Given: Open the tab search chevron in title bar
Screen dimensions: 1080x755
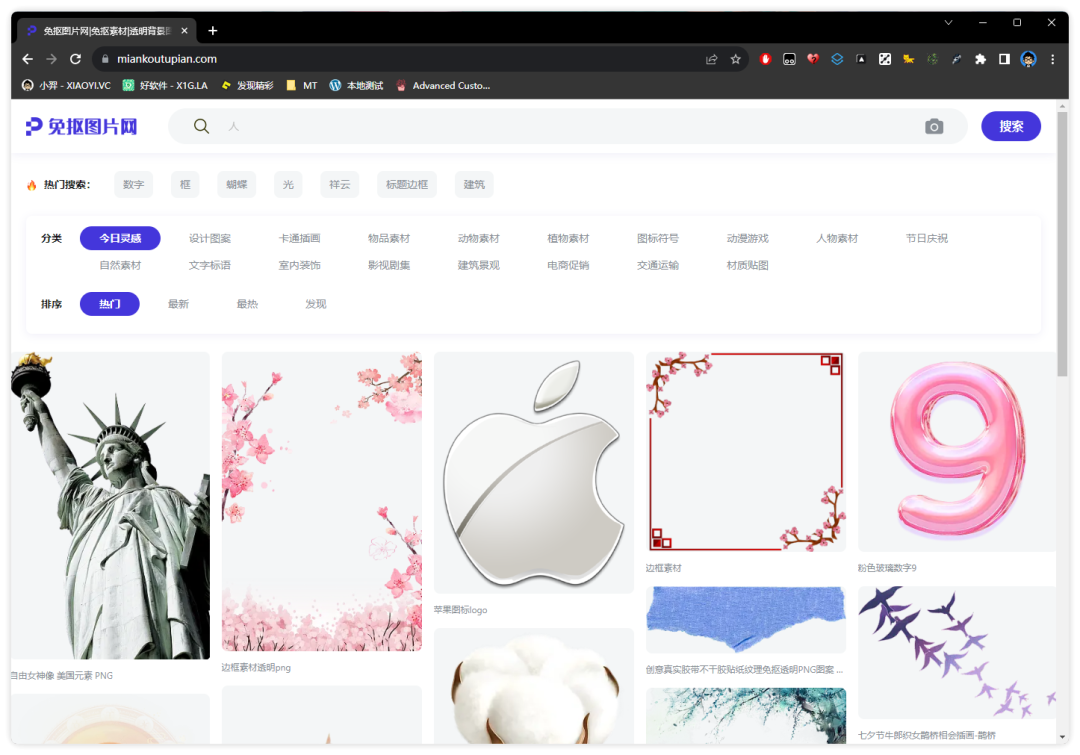Looking at the screenshot, I should click(948, 23).
